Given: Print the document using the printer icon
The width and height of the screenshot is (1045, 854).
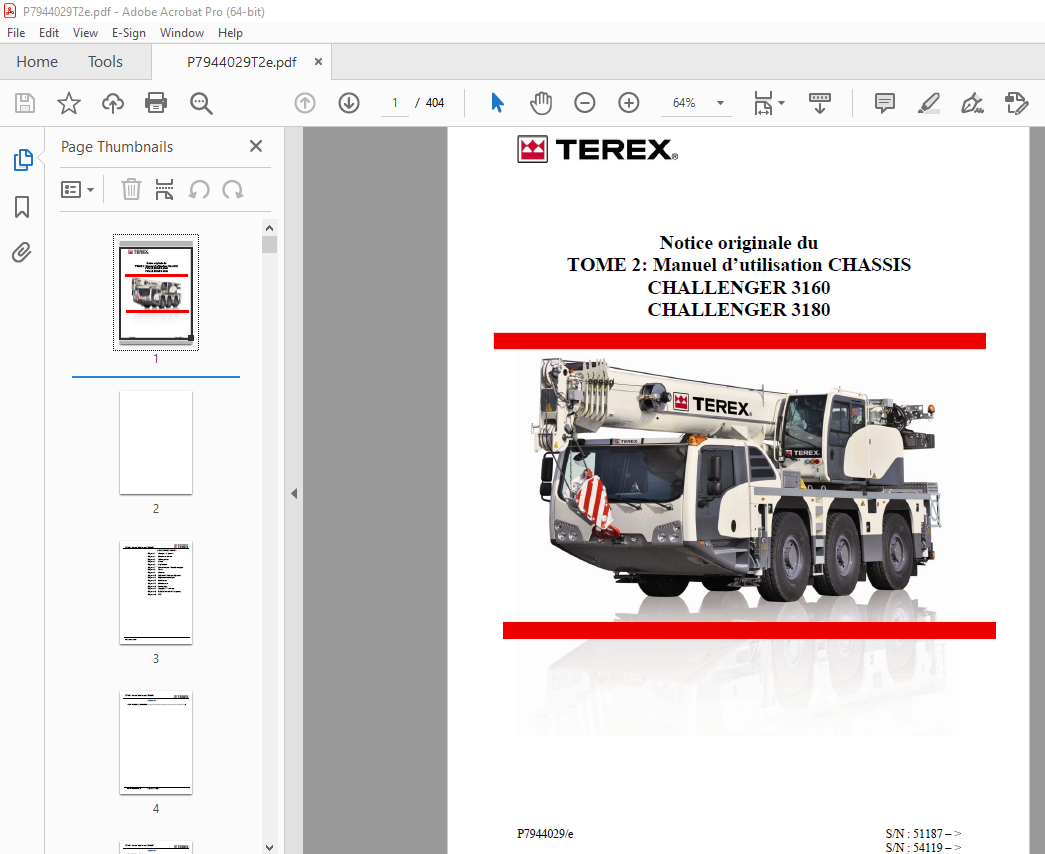Looking at the screenshot, I should (156, 103).
